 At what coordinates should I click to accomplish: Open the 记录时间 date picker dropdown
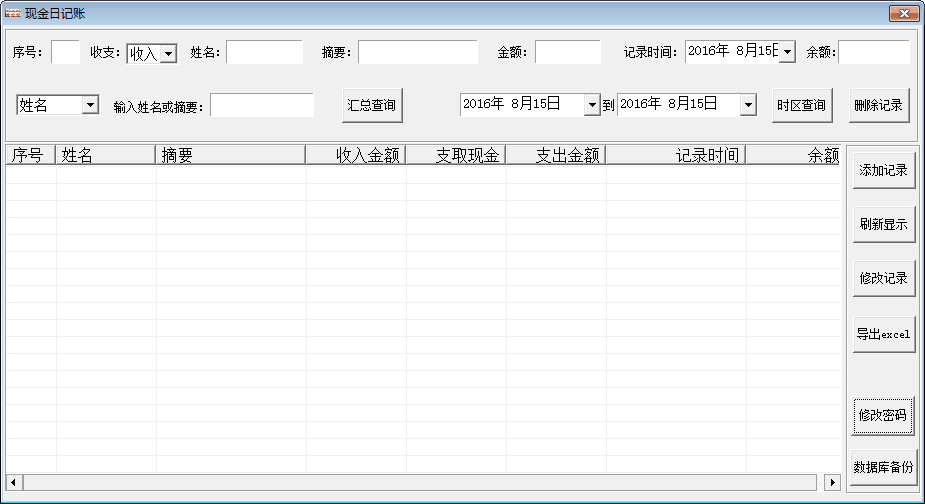point(787,52)
